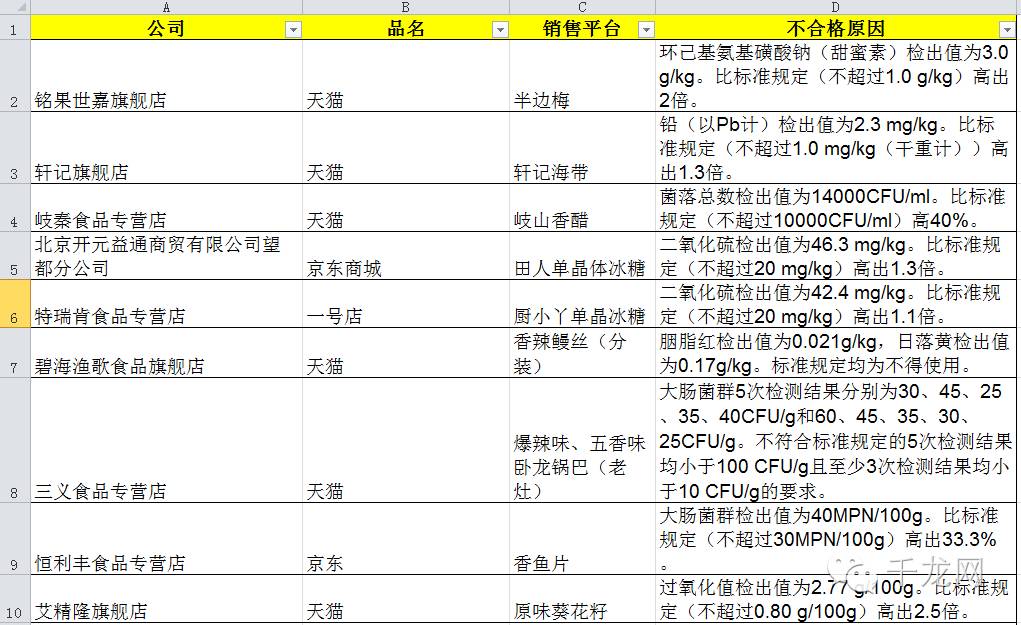The width and height of the screenshot is (1021, 625).
Task: Open the 不合格原因 filter dropdown
Action: coord(1008,29)
